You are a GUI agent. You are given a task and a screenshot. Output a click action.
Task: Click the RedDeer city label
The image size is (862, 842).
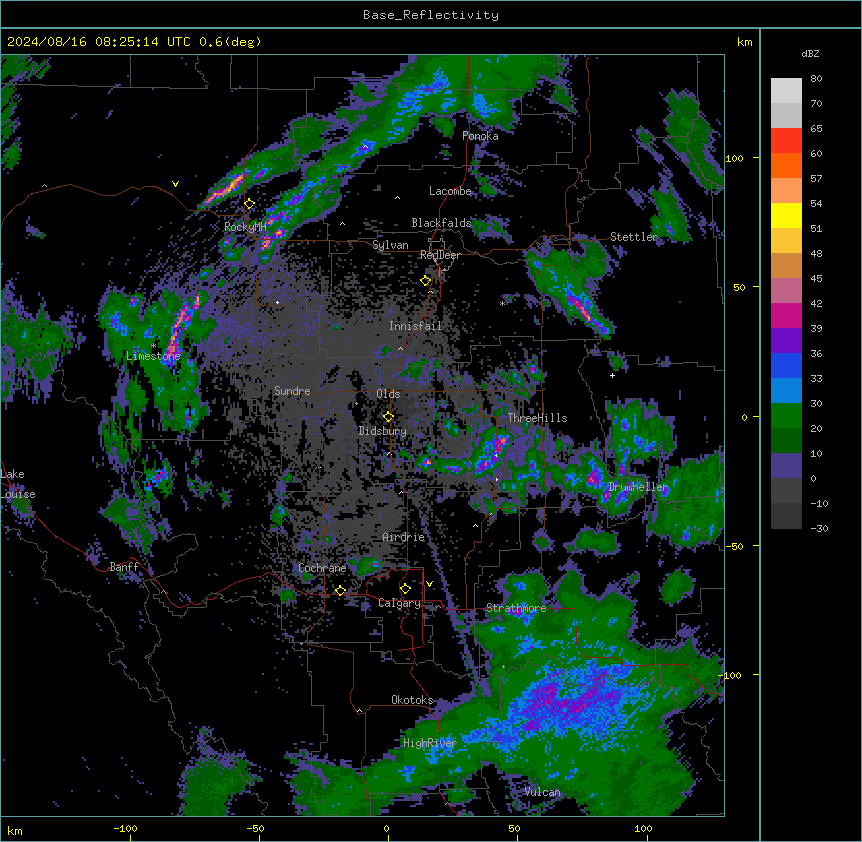point(440,255)
